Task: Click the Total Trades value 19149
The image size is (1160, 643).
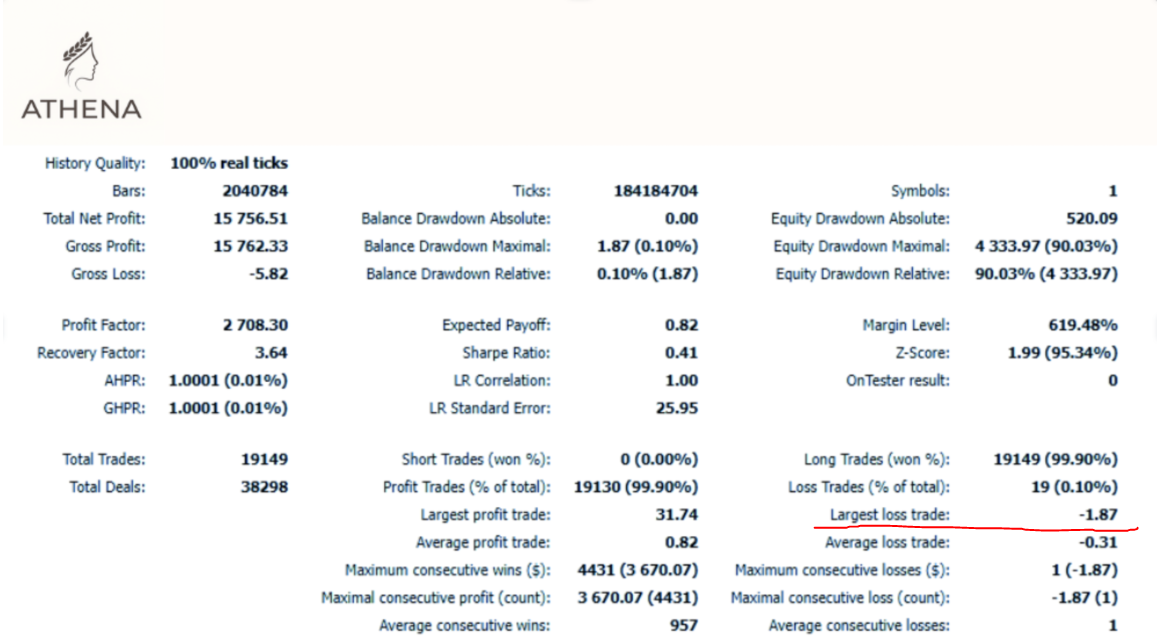Action: [264, 459]
